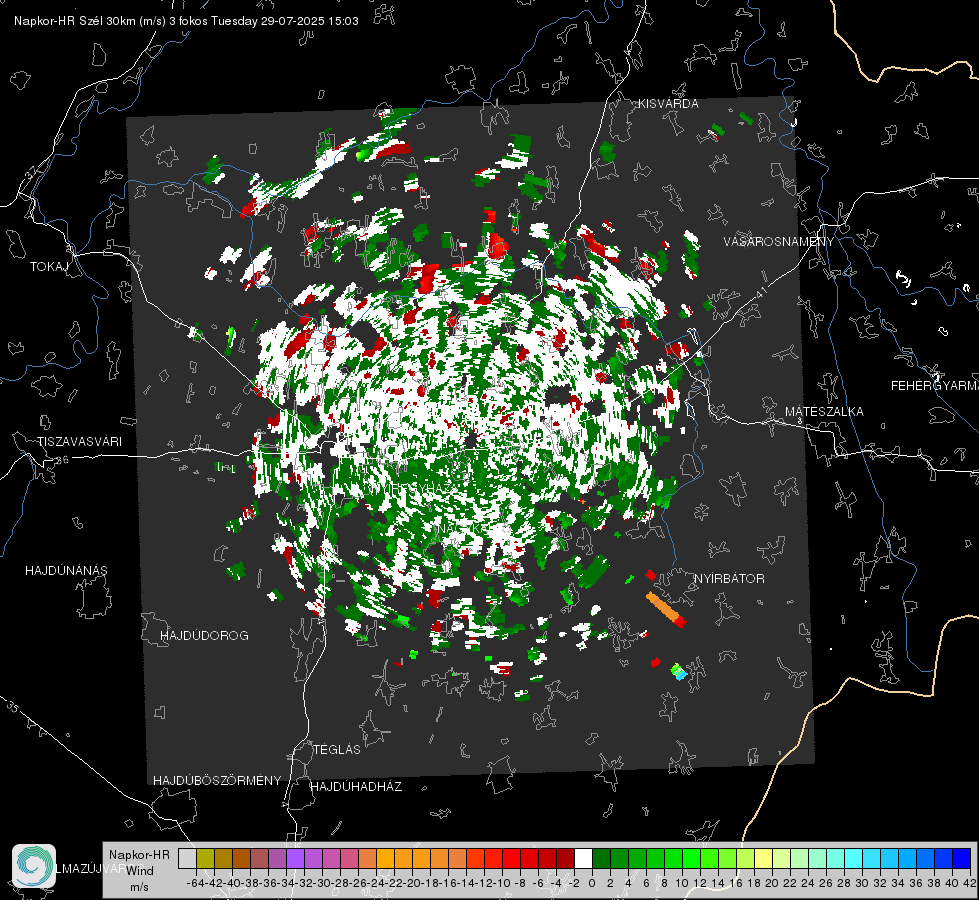Click the radar title text with date 29-07-2025
979x900 pixels.
tap(186, 21)
